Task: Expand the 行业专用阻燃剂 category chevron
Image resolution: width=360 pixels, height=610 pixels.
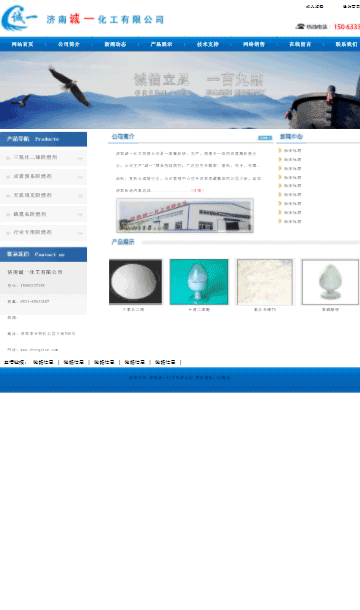Action: tap(80, 233)
